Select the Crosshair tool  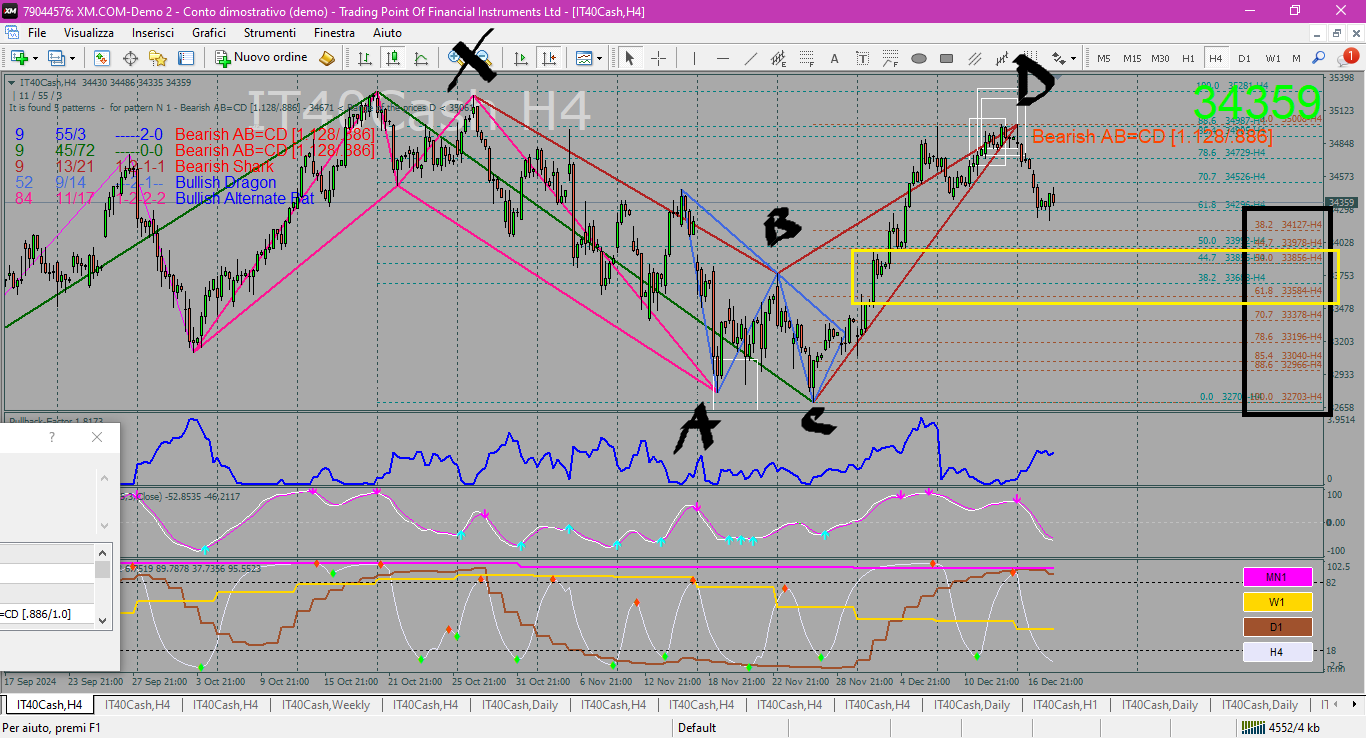point(659,58)
